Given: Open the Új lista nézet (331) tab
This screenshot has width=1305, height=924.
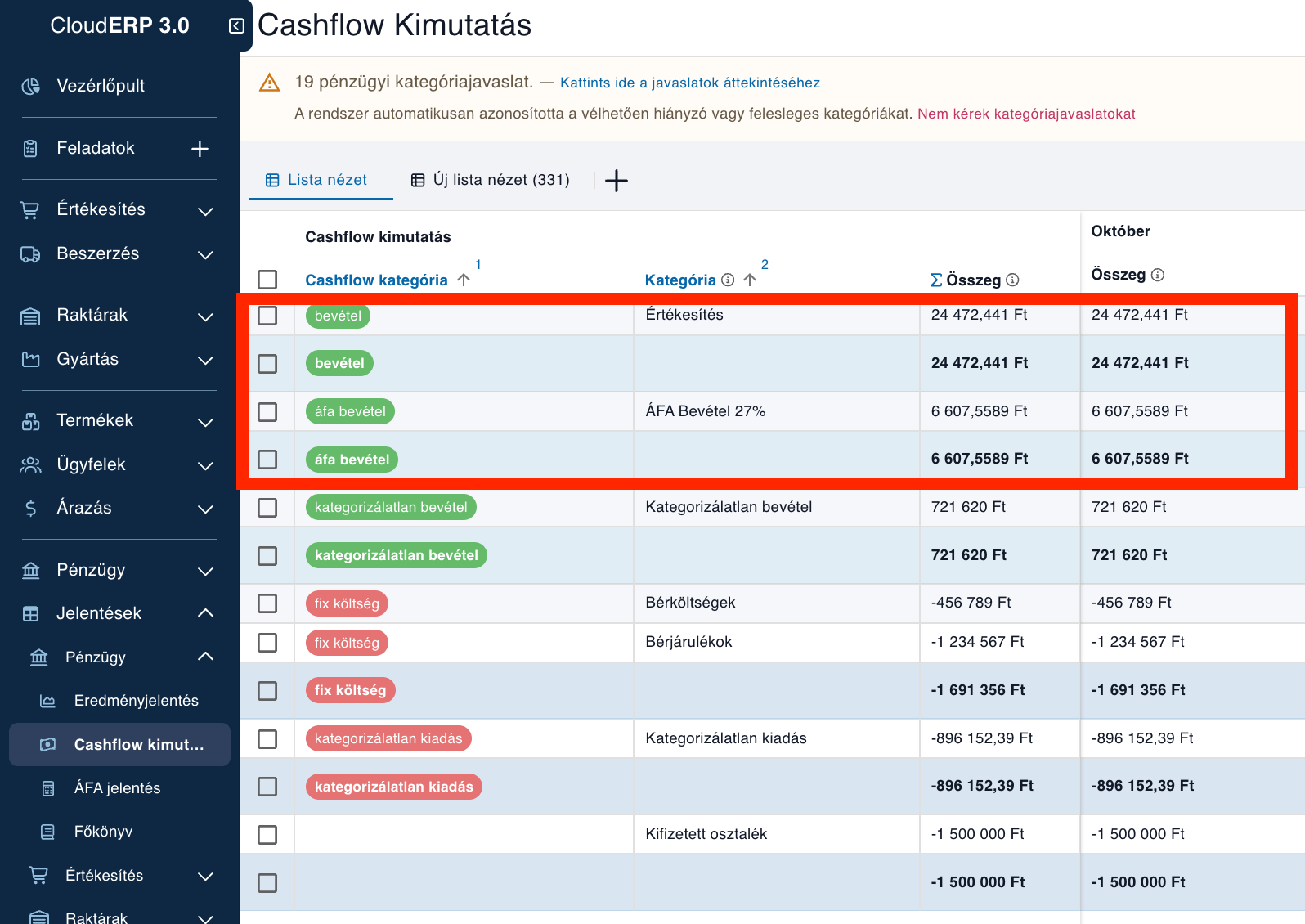Looking at the screenshot, I should click(490, 180).
